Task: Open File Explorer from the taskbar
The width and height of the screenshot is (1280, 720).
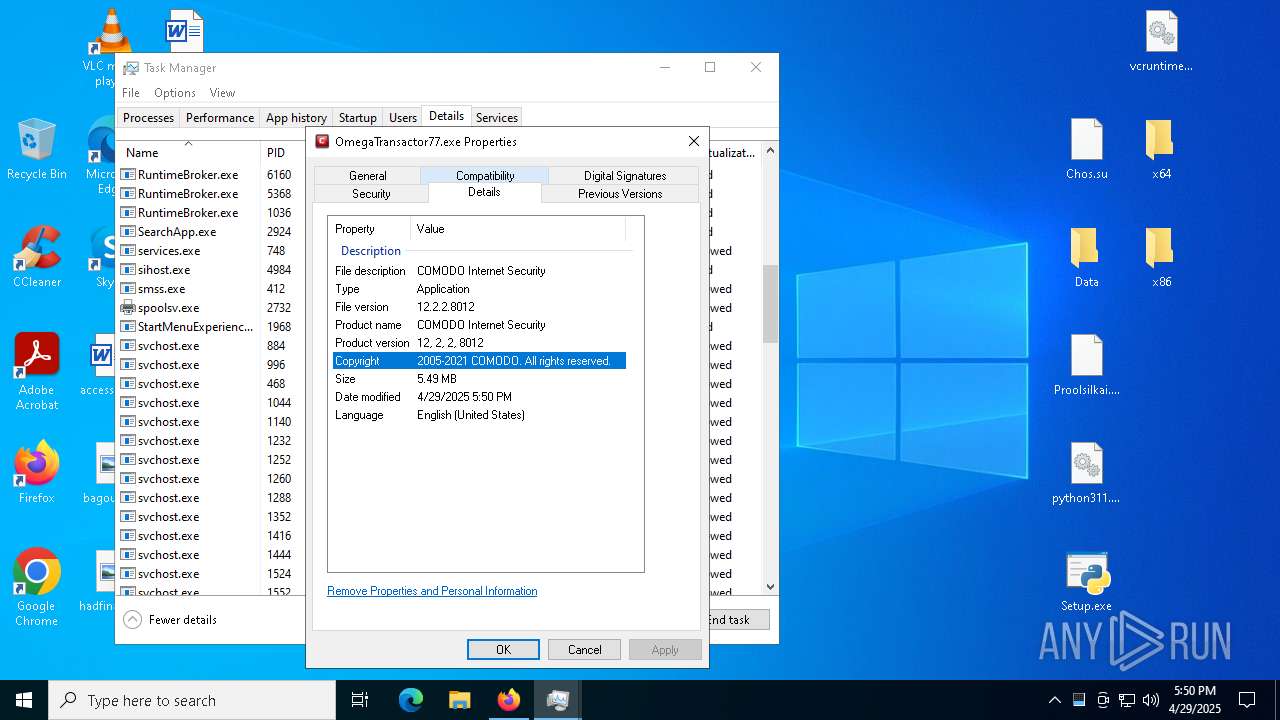Action: tap(460, 700)
